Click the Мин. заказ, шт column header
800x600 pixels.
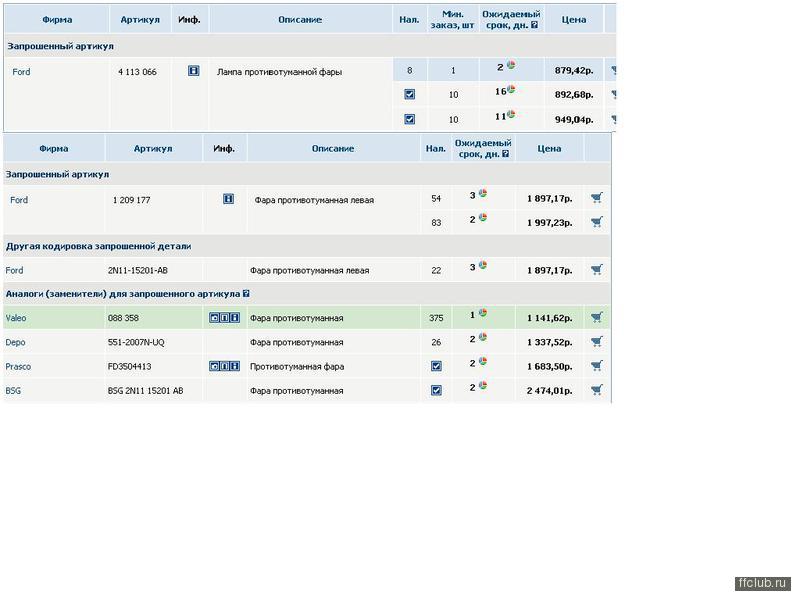click(x=453, y=19)
